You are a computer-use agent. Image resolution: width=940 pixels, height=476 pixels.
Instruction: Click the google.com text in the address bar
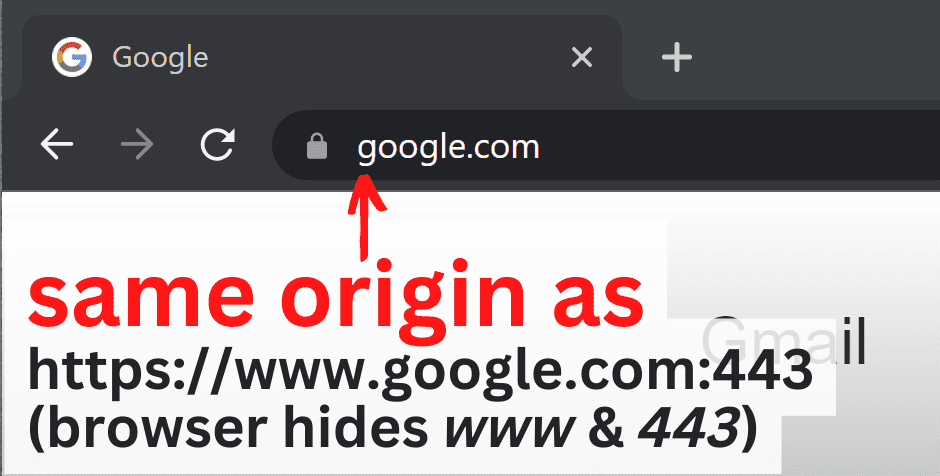pyautogui.click(x=448, y=147)
